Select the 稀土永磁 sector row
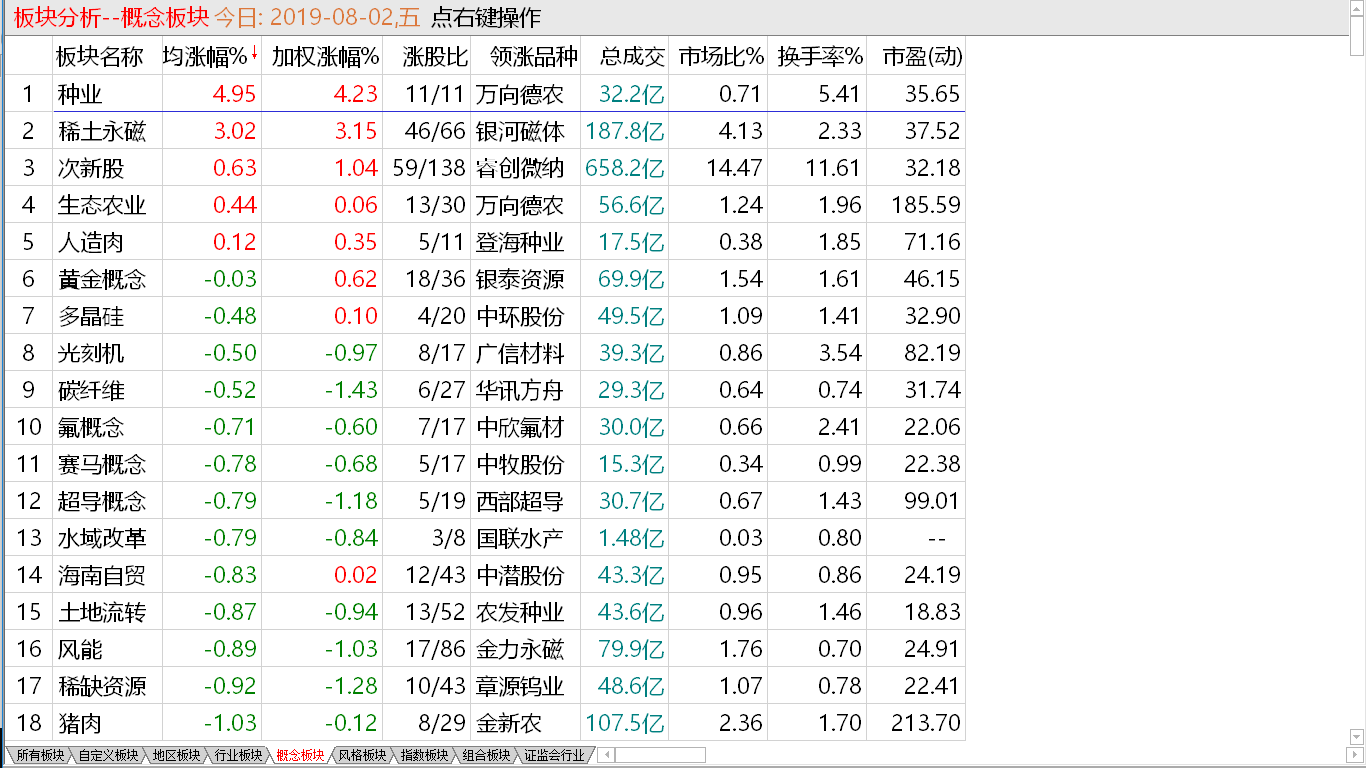The width and height of the screenshot is (1366, 768). pyautogui.click(x=484, y=131)
